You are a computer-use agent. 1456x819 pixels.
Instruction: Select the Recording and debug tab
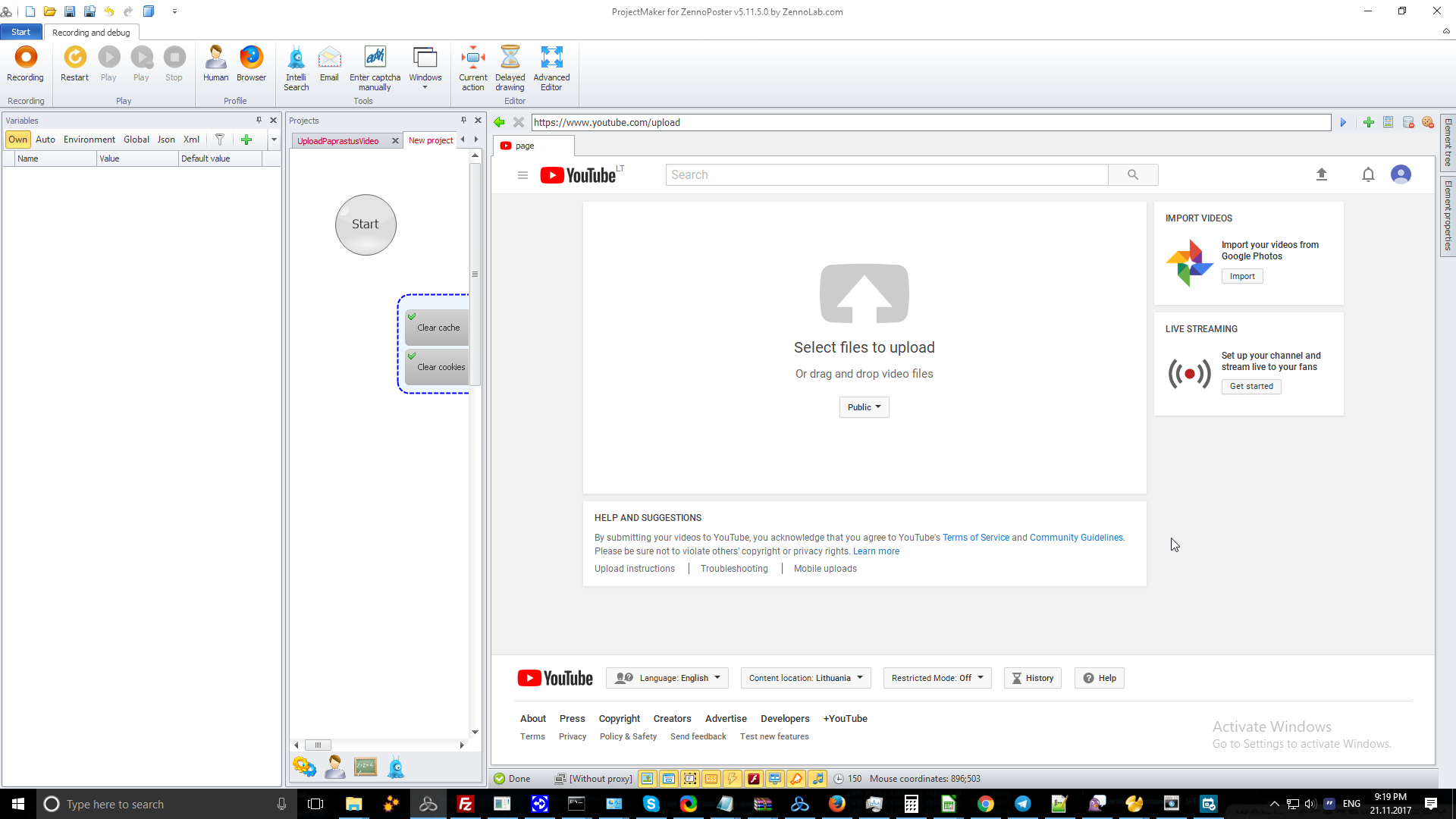(91, 33)
